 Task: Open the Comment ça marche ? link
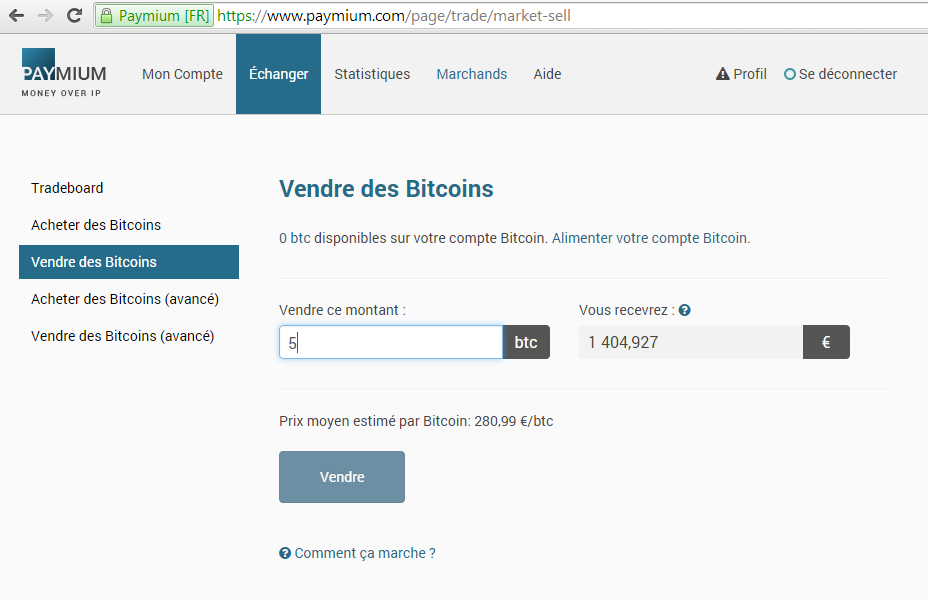357,553
